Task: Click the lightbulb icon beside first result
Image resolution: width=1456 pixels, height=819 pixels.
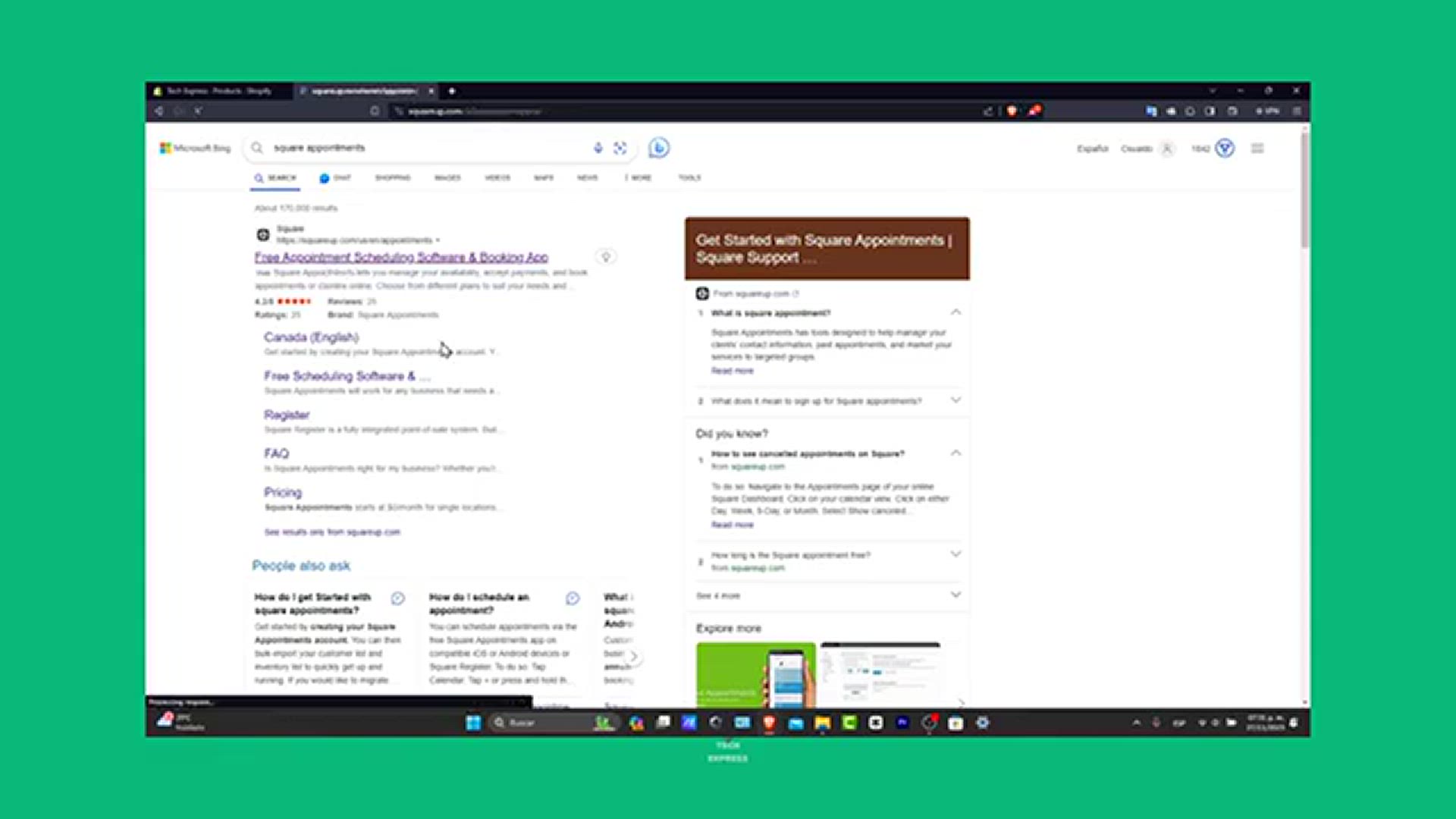Action: click(606, 257)
